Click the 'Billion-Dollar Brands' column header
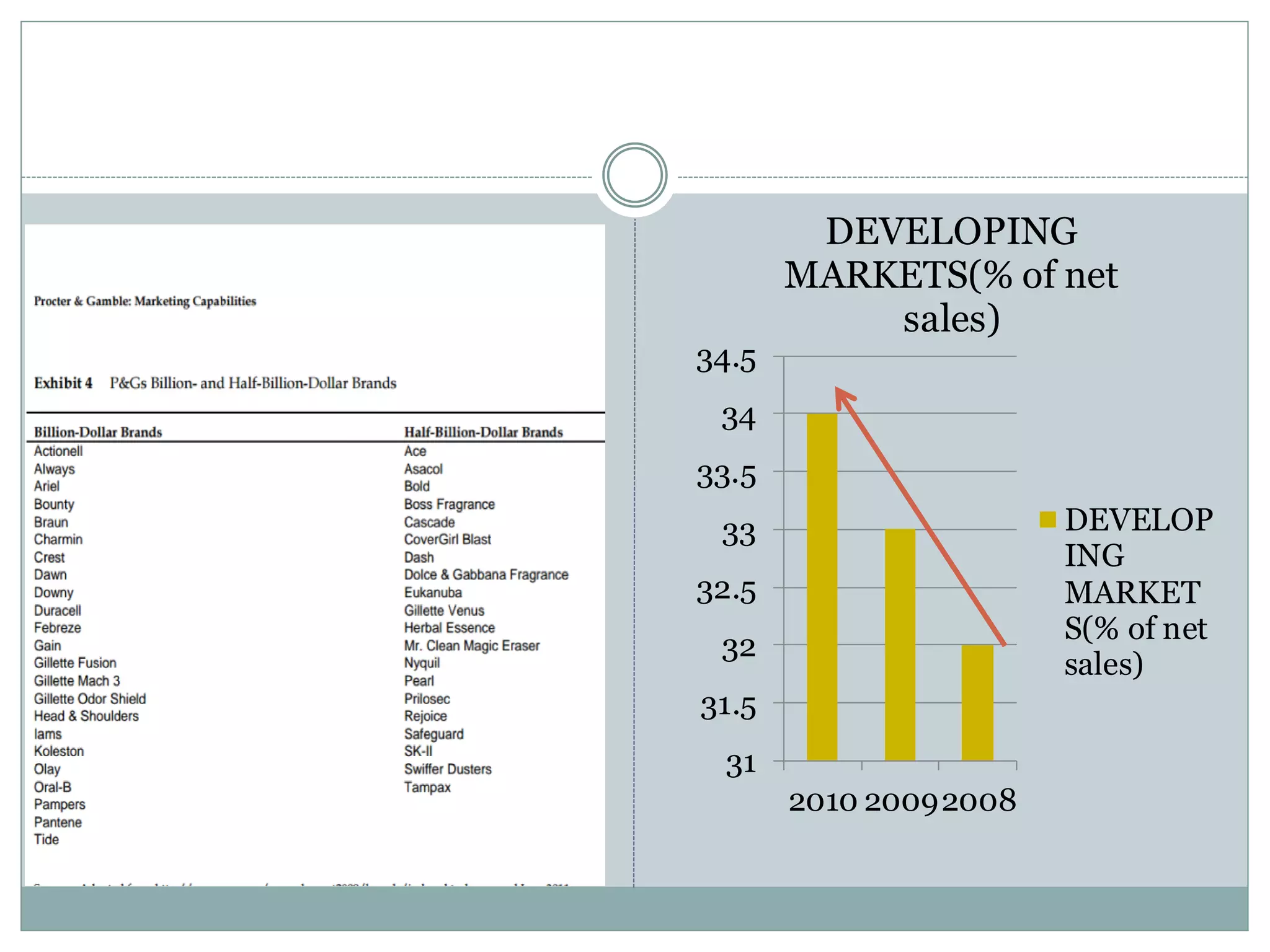The image size is (1270, 952). 98,432
